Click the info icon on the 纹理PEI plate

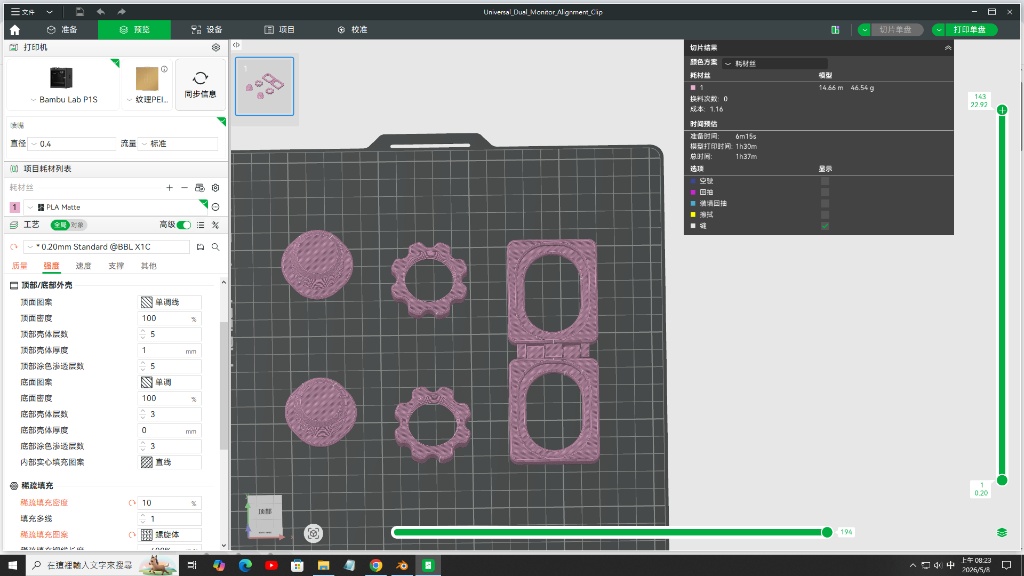tap(165, 69)
